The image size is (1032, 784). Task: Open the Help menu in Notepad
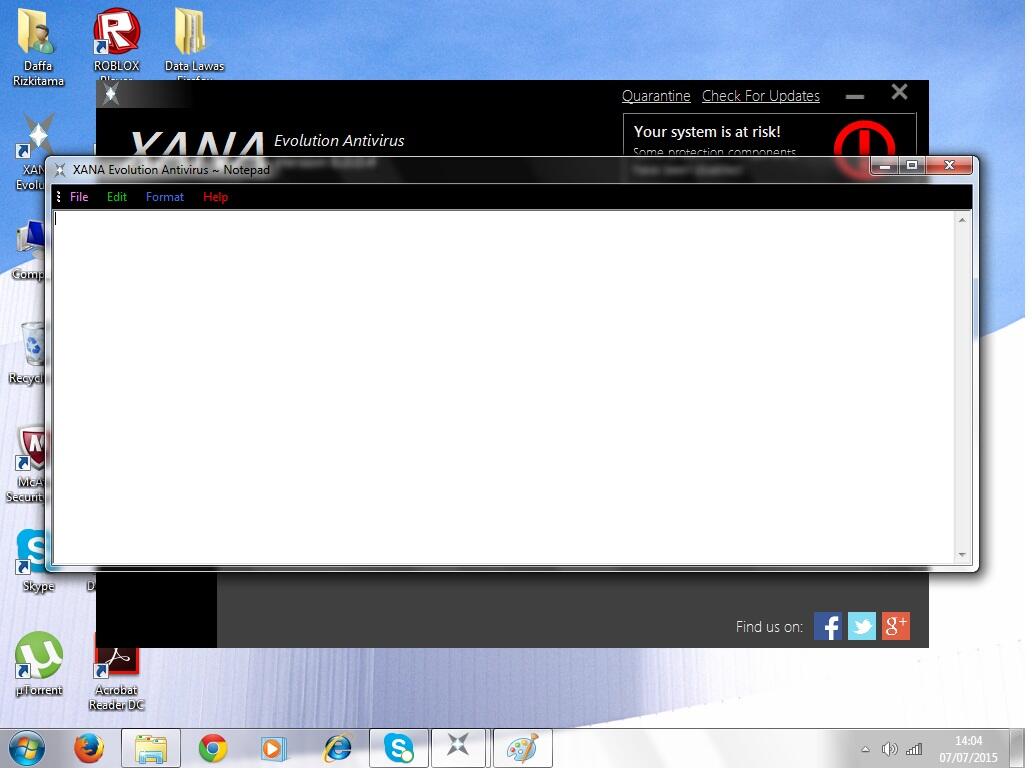click(x=215, y=197)
